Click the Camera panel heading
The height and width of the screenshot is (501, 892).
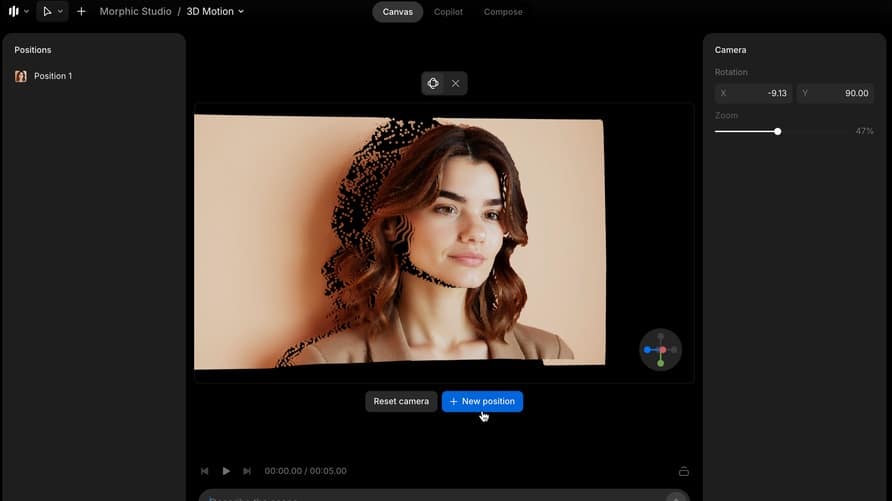(730, 50)
